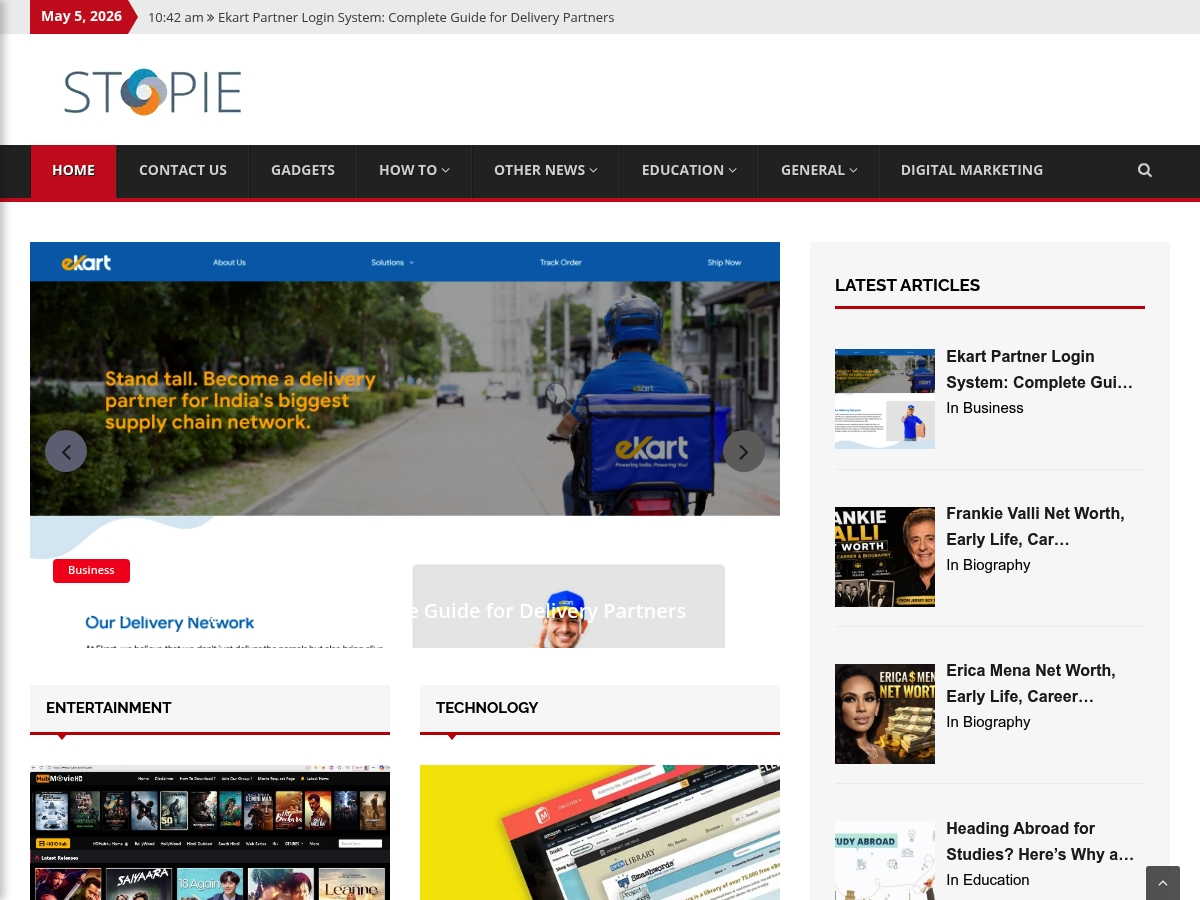This screenshot has width=1200, height=900.
Task: Open Erica Mena Net Worth article thumbnail
Action: click(885, 714)
